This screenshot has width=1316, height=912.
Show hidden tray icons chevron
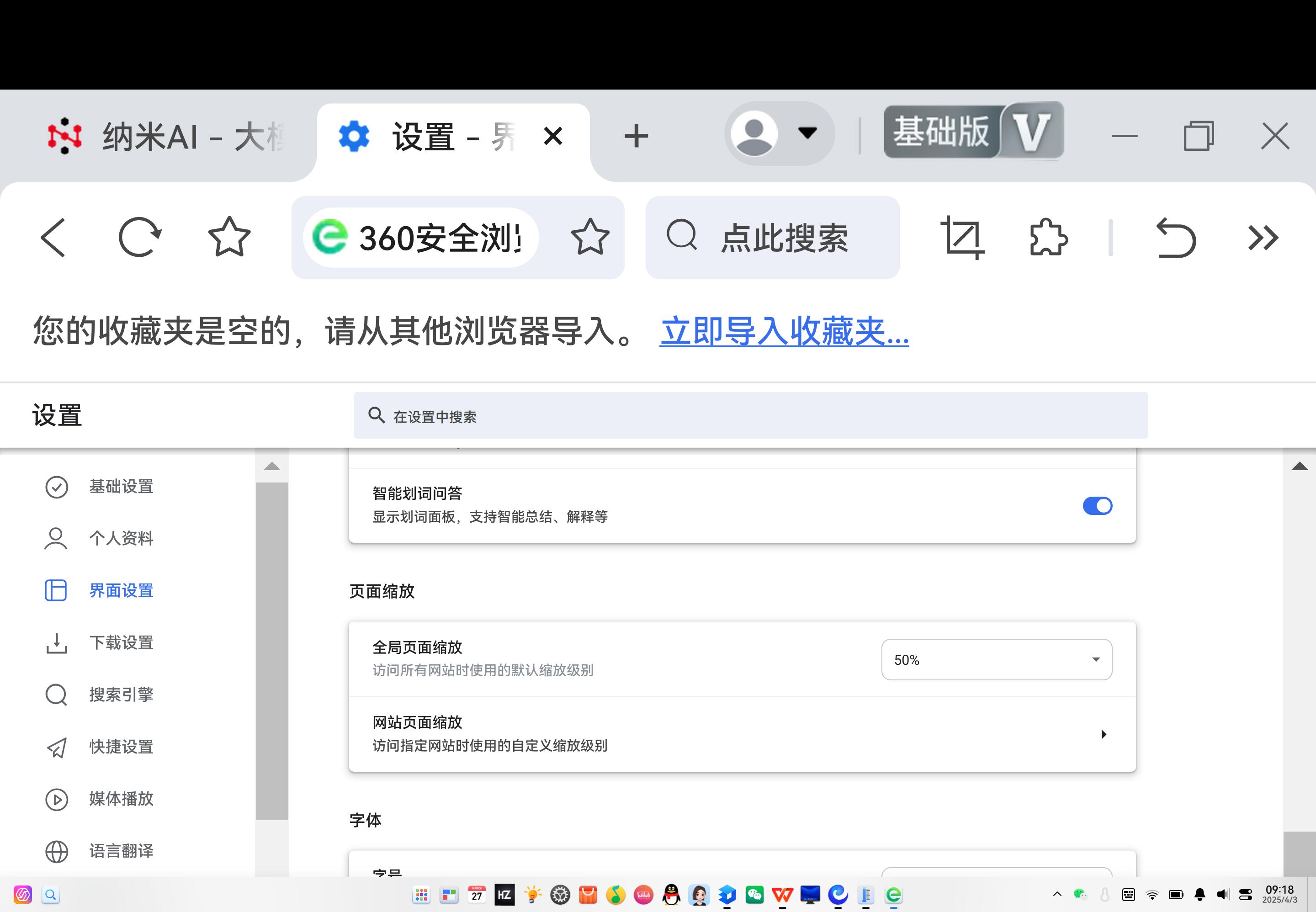coord(1056,894)
